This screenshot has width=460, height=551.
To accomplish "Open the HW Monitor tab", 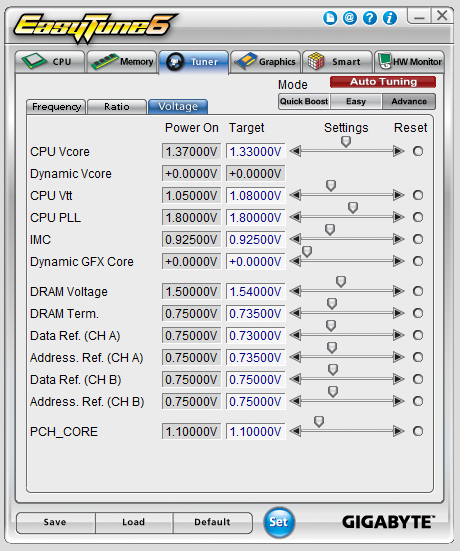I will coord(409,62).
